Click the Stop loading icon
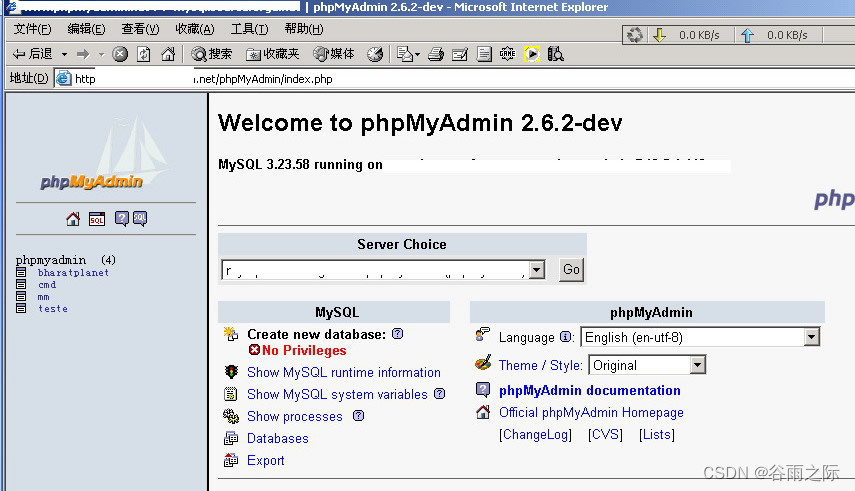The image size is (855, 491). click(120, 54)
